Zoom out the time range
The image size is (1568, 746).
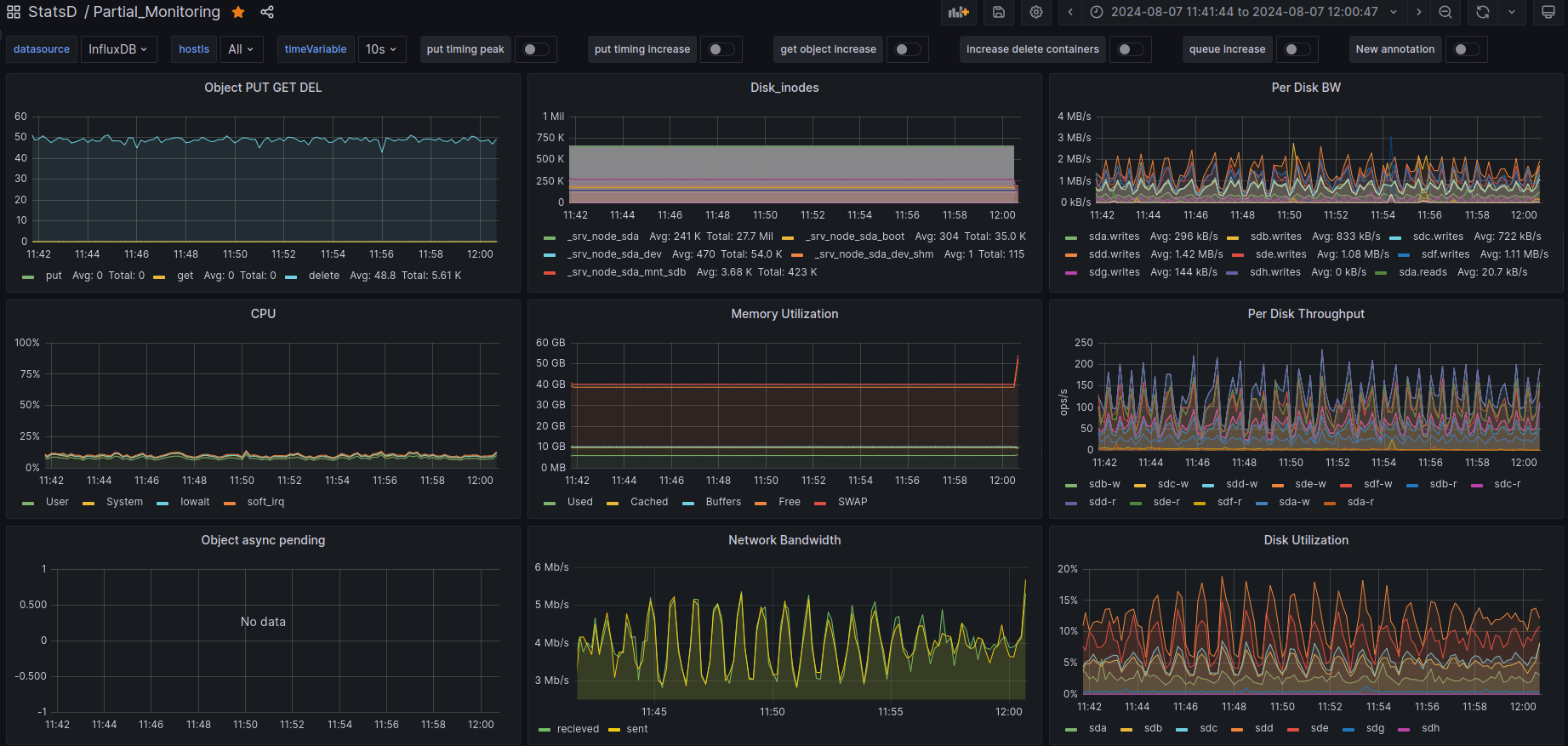1445,12
